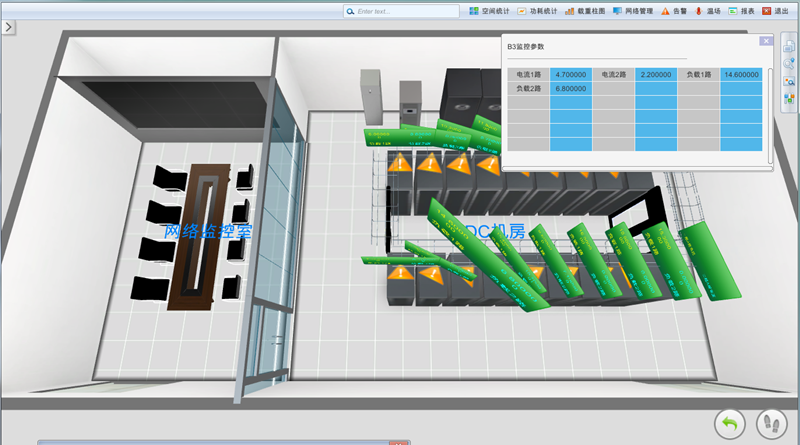
Task: Open 空间统计 space statistics
Action: pyautogui.click(x=489, y=11)
